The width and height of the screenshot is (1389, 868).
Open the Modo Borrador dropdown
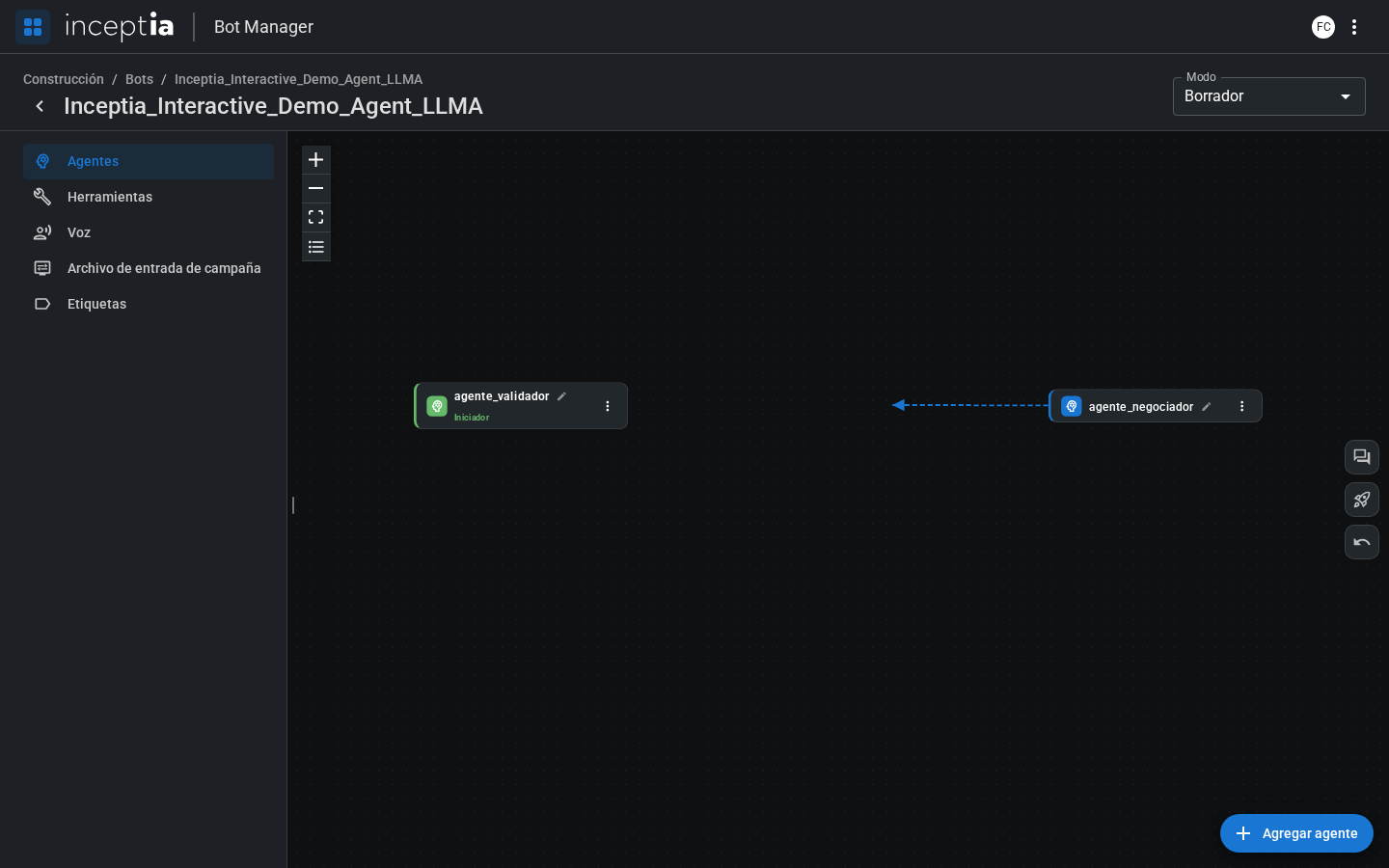(x=1268, y=96)
